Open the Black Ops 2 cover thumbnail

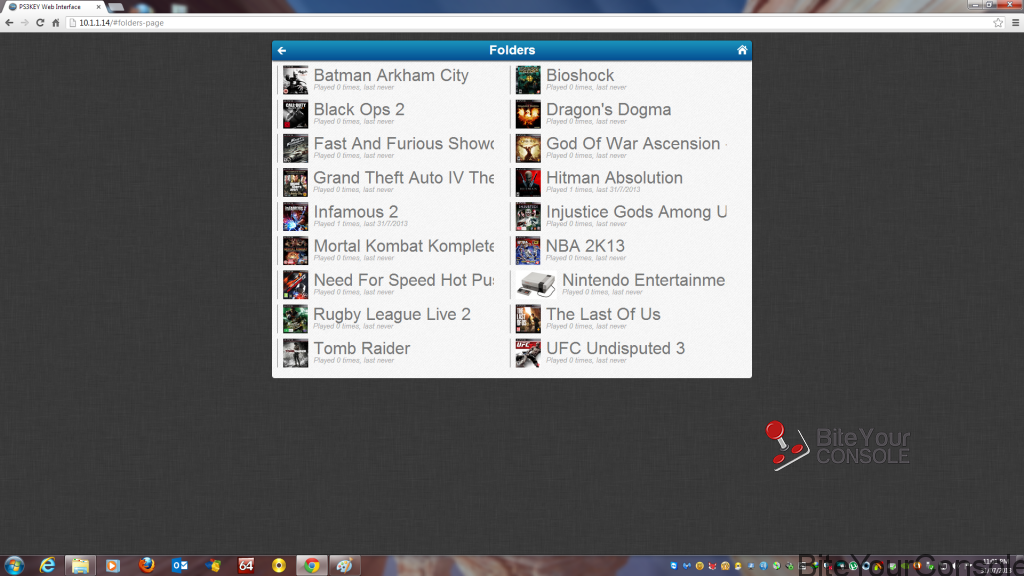click(295, 114)
